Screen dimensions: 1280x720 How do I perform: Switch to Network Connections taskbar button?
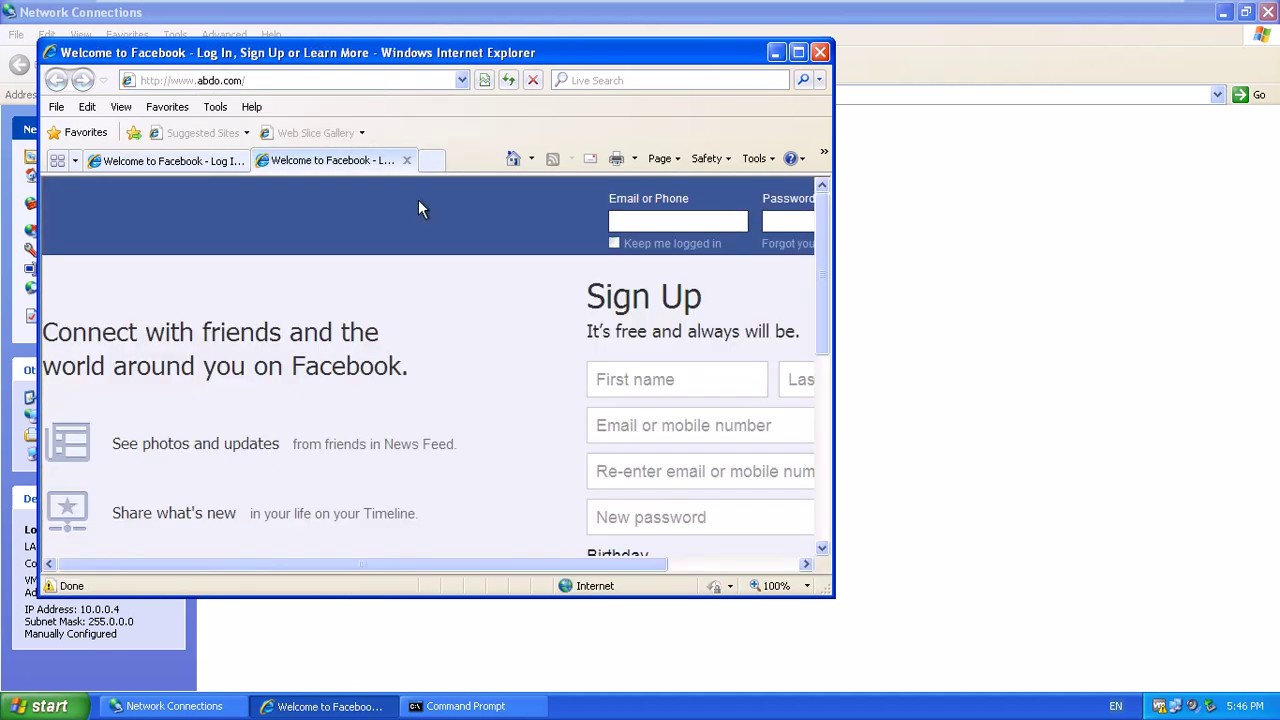coord(172,706)
